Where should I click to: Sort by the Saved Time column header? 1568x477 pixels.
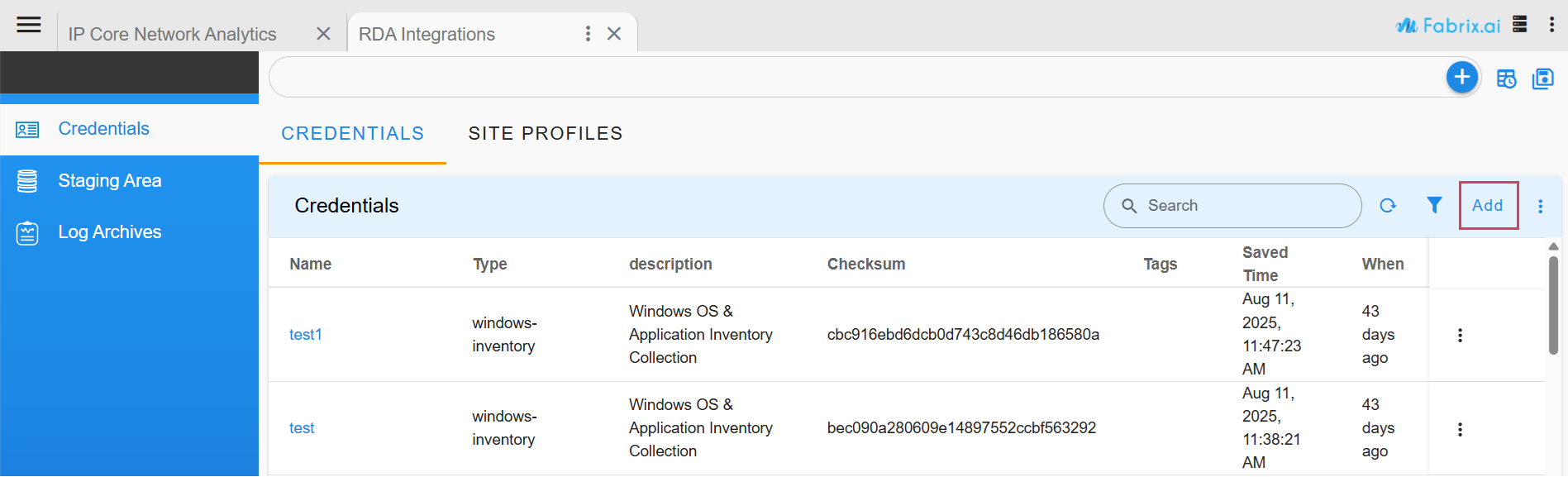tap(1265, 264)
